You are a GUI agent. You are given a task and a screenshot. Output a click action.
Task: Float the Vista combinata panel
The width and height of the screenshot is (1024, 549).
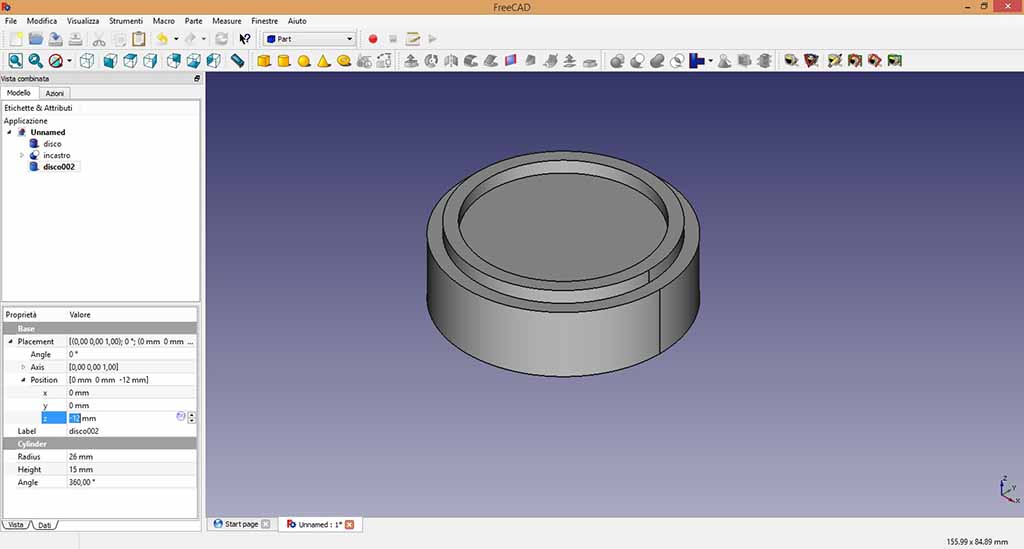197,78
